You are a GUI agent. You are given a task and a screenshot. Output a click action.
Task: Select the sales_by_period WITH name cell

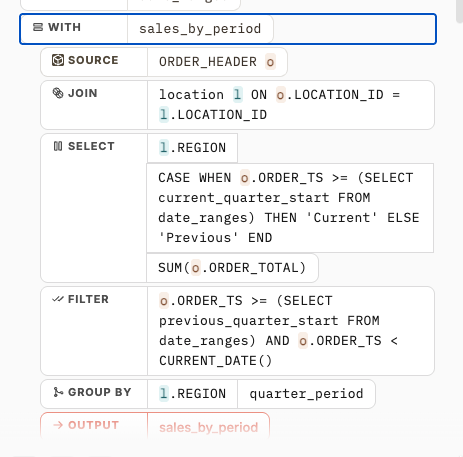[x=200, y=29]
